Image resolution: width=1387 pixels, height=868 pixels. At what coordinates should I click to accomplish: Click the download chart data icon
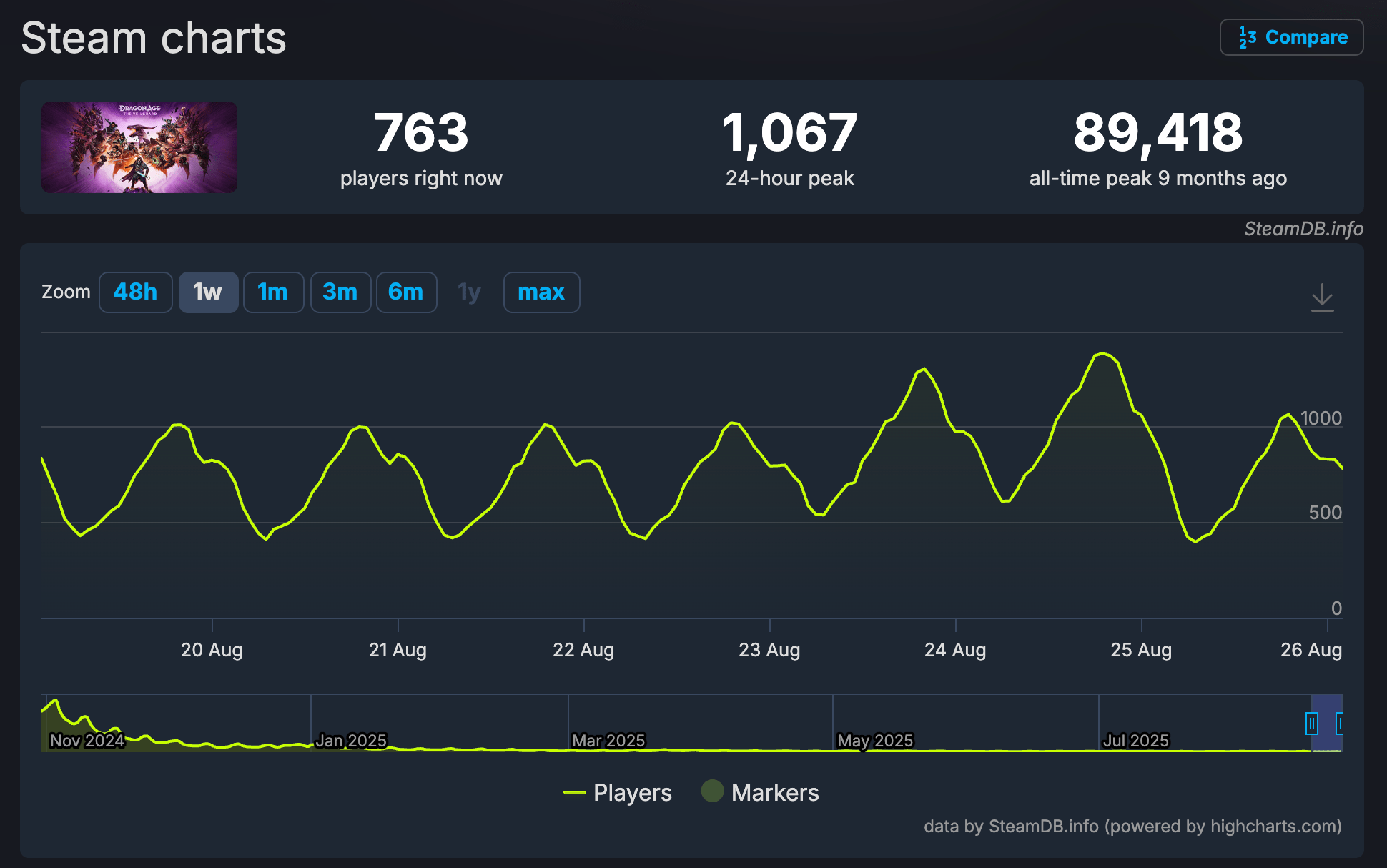coord(1323,298)
